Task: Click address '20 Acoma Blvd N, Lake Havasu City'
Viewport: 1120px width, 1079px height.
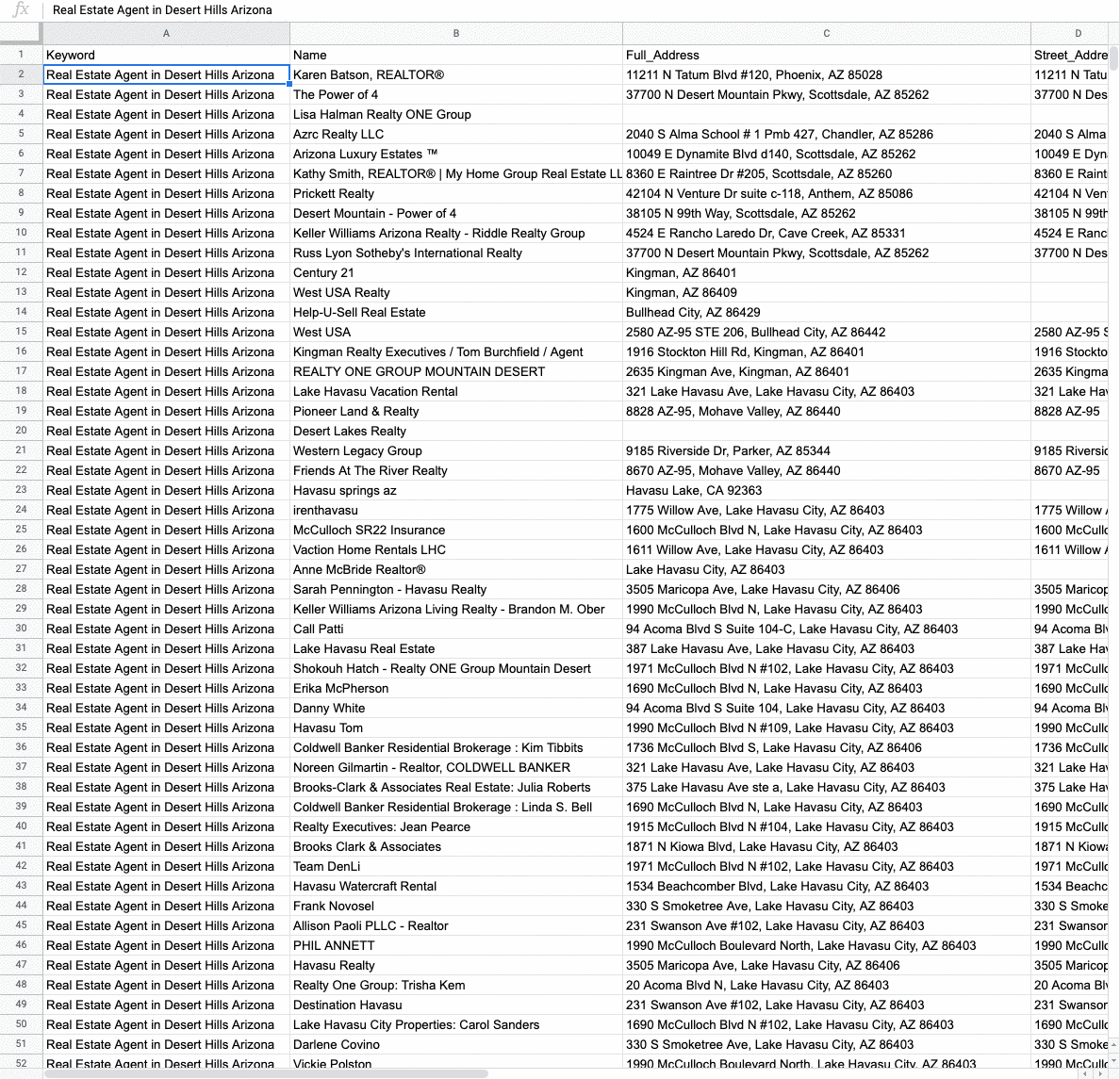Action: pyautogui.click(x=827, y=985)
